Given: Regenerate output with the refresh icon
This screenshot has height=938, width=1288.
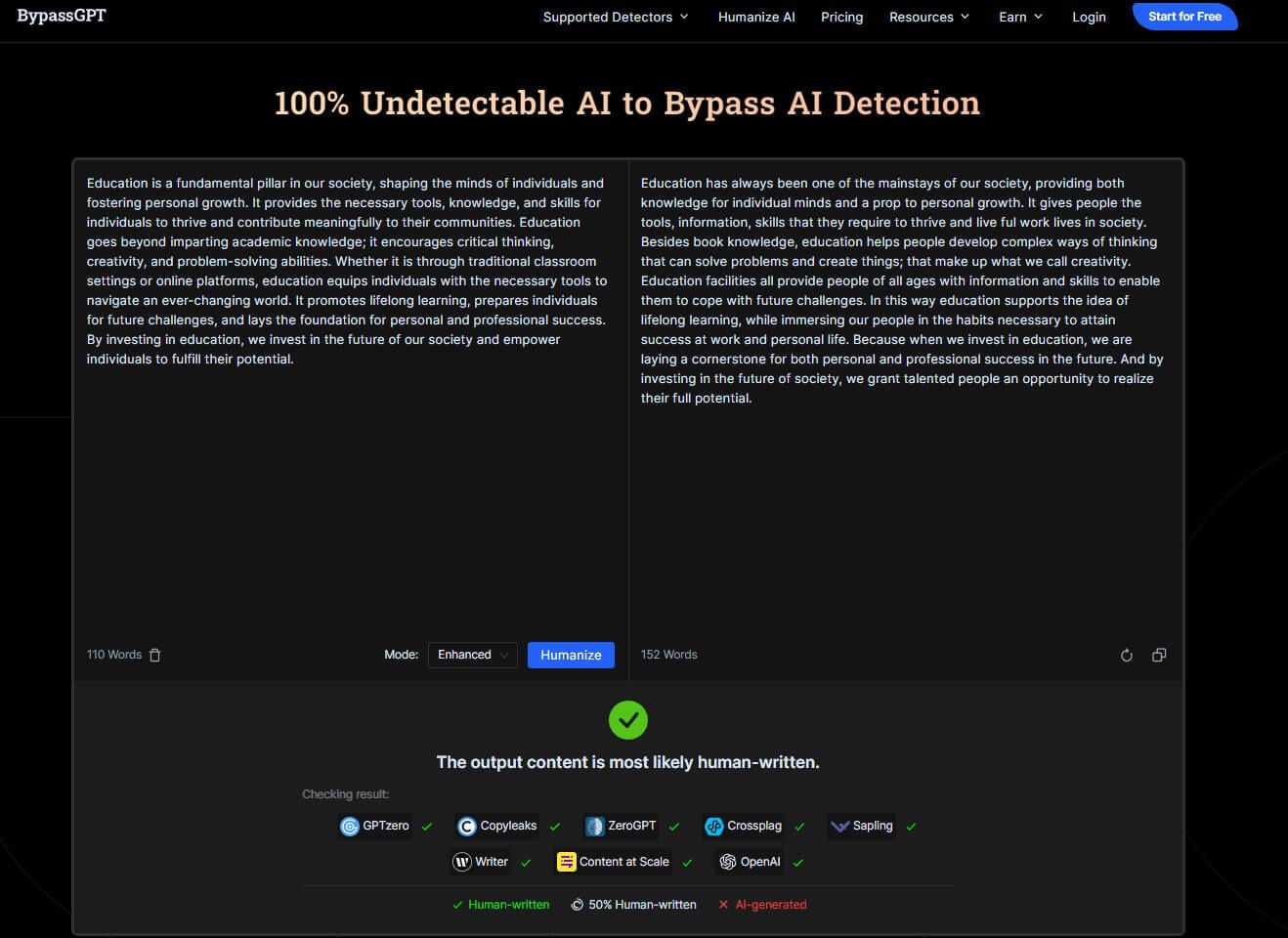Looking at the screenshot, I should click(x=1126, y=655).
